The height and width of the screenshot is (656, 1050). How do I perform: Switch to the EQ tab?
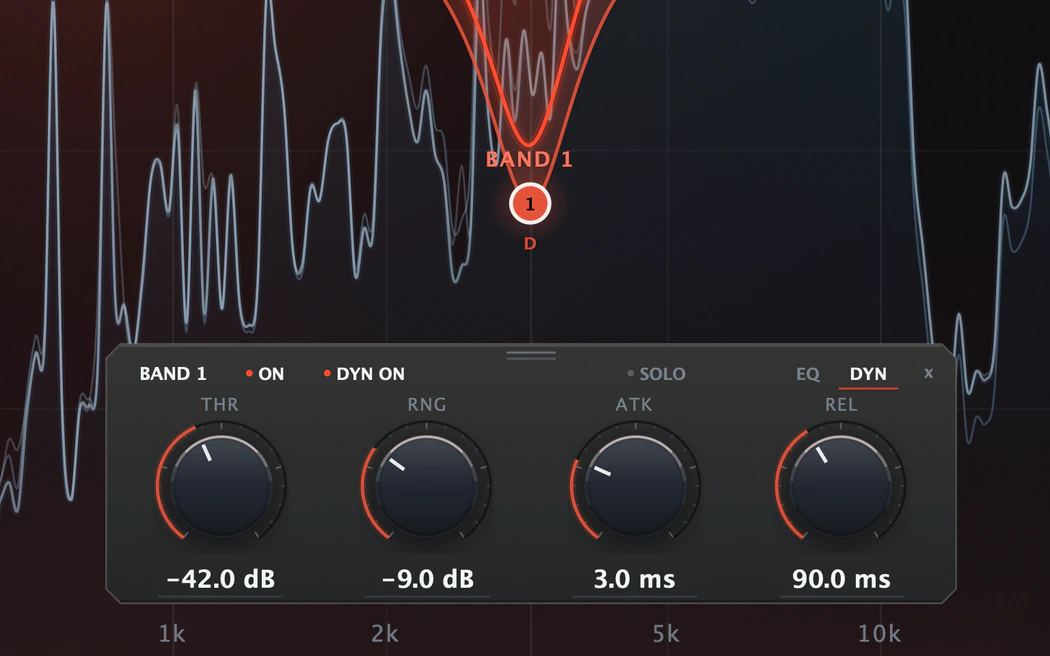tap(808, 374)
